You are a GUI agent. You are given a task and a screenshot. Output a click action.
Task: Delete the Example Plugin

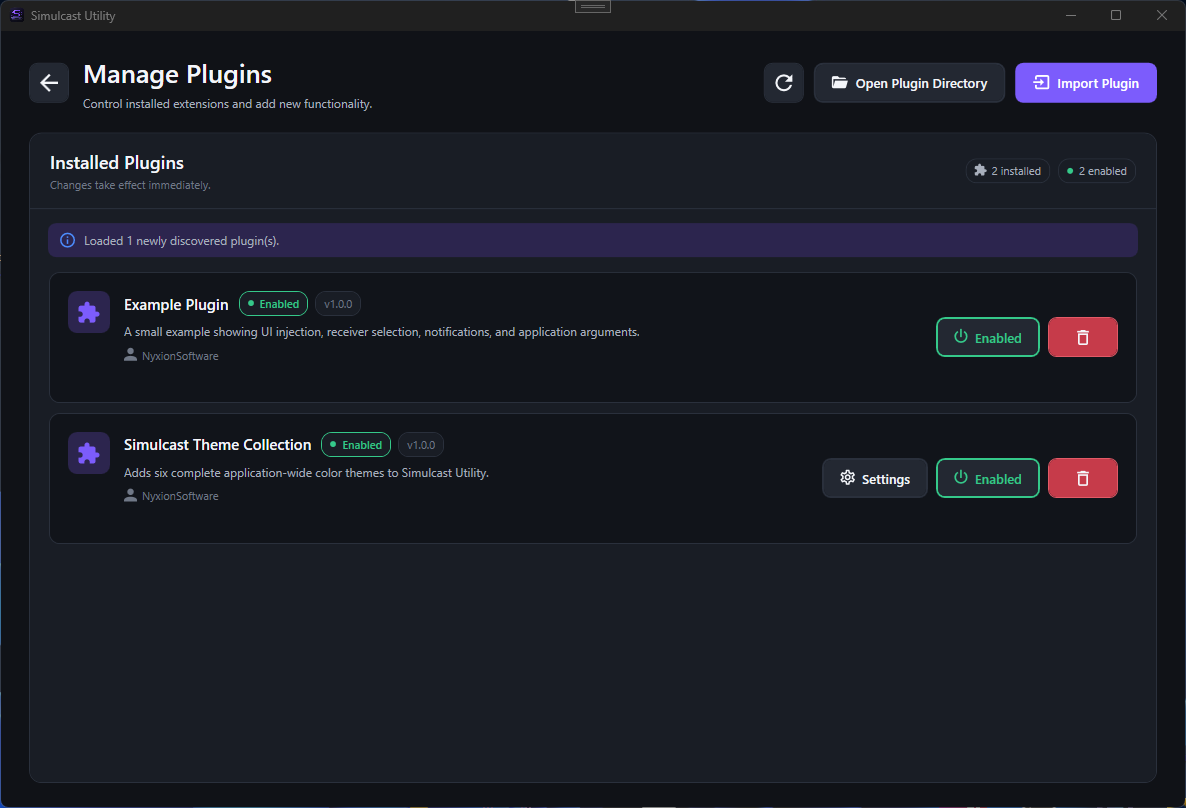click(1082, 337)
